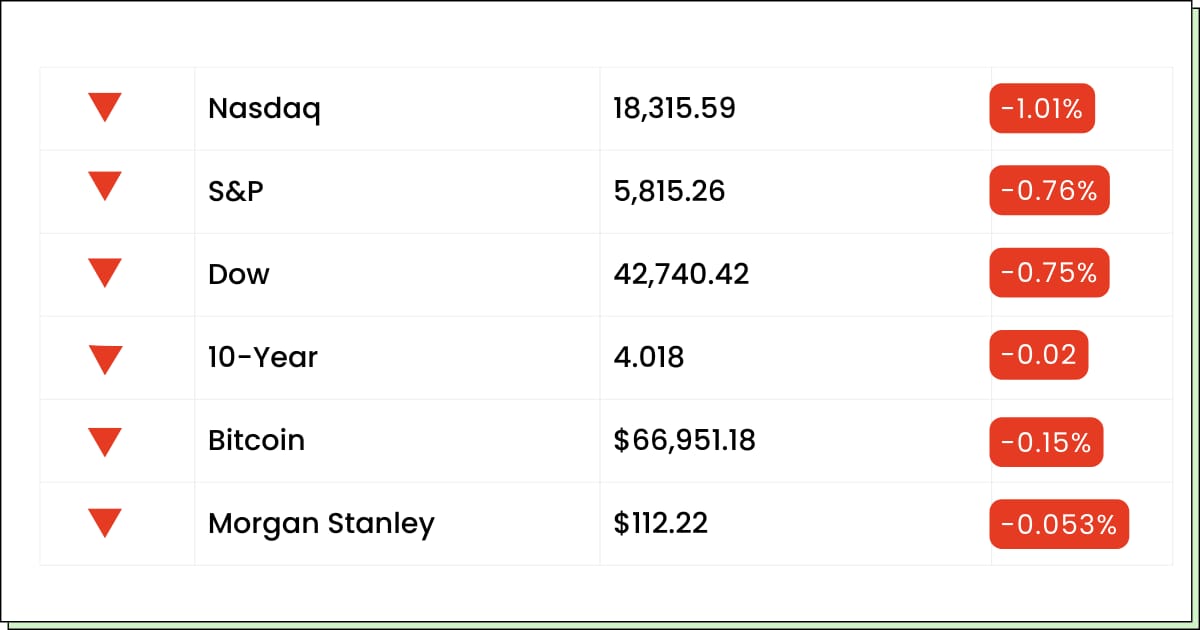Click the Dow label
Screen dimensions: 1200x630
tap(239, 274)
